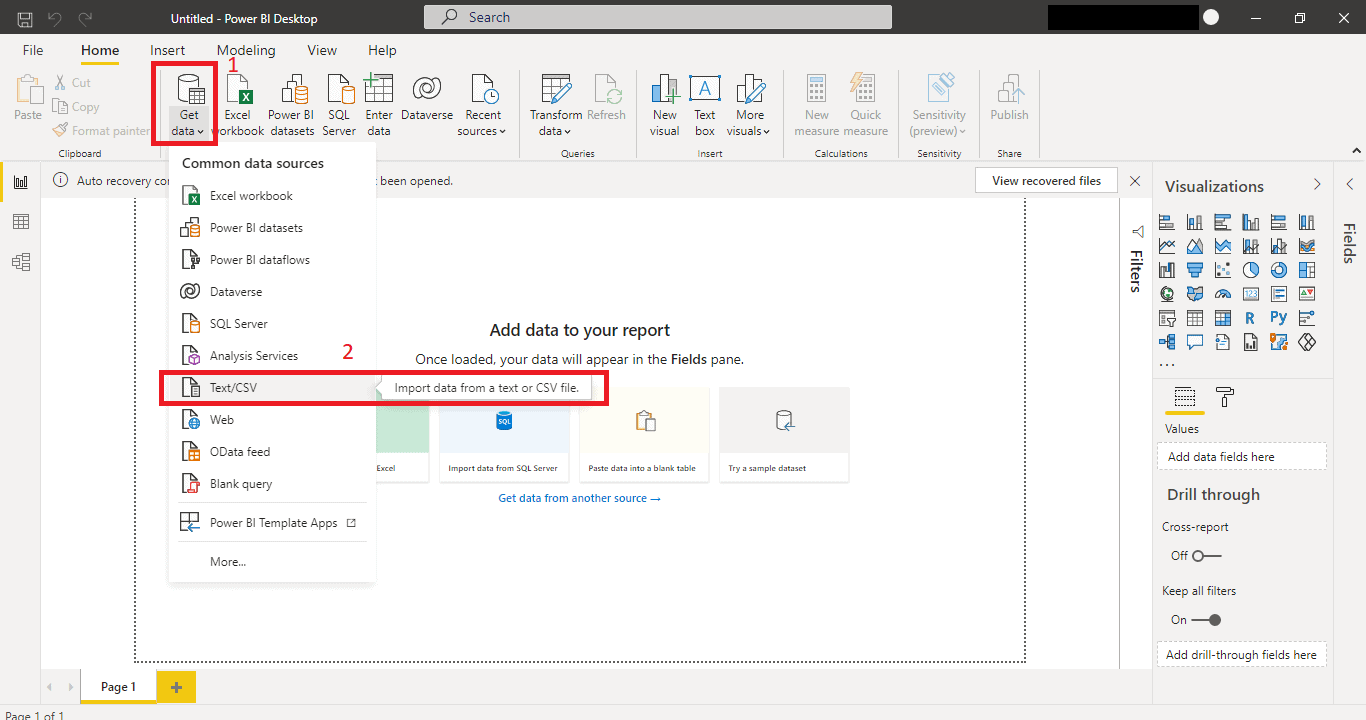Select the table visual

[x=1193, y=317]
